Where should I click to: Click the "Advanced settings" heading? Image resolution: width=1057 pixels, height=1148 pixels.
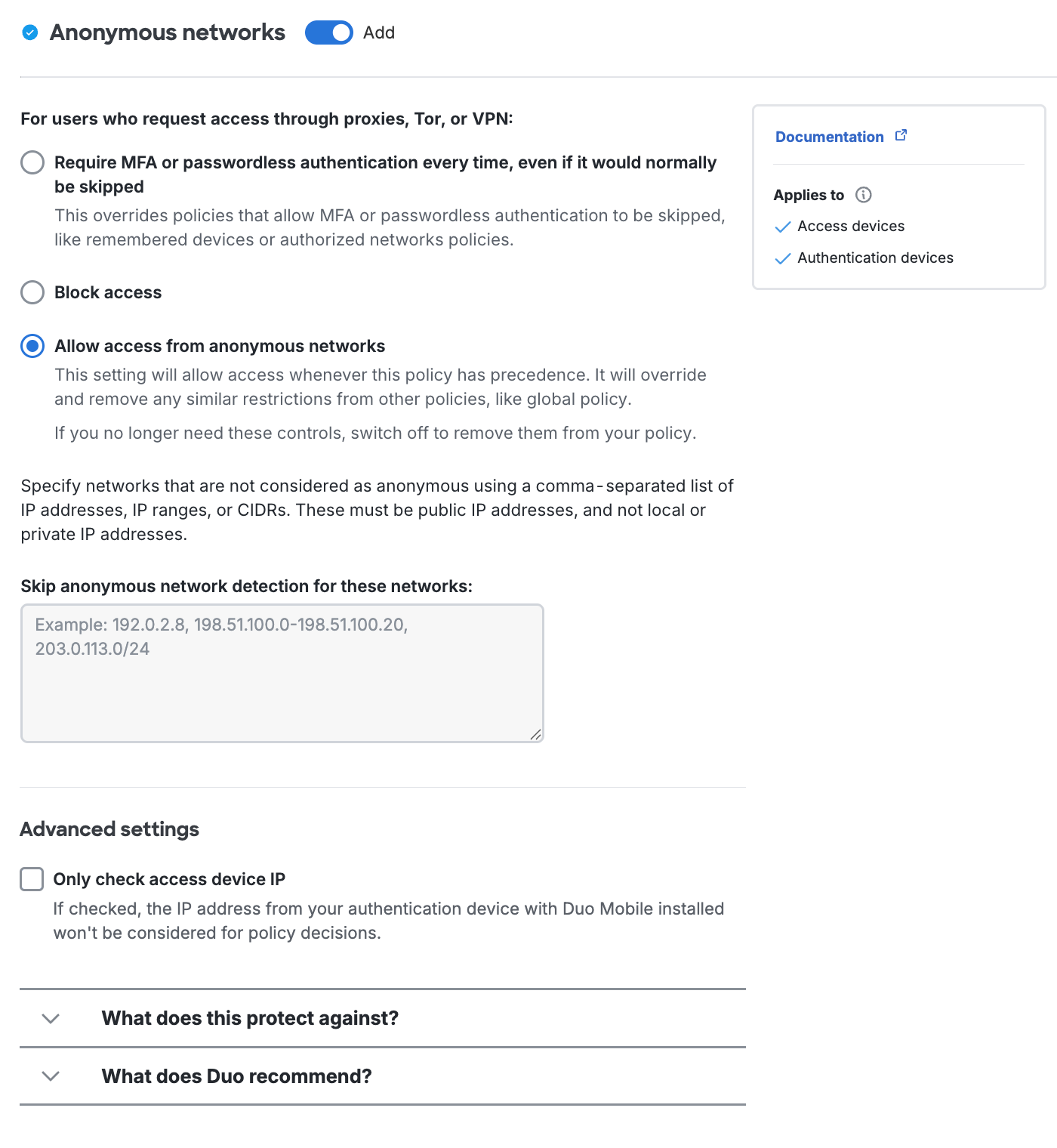pyautogui.click(x=109, y=829)
